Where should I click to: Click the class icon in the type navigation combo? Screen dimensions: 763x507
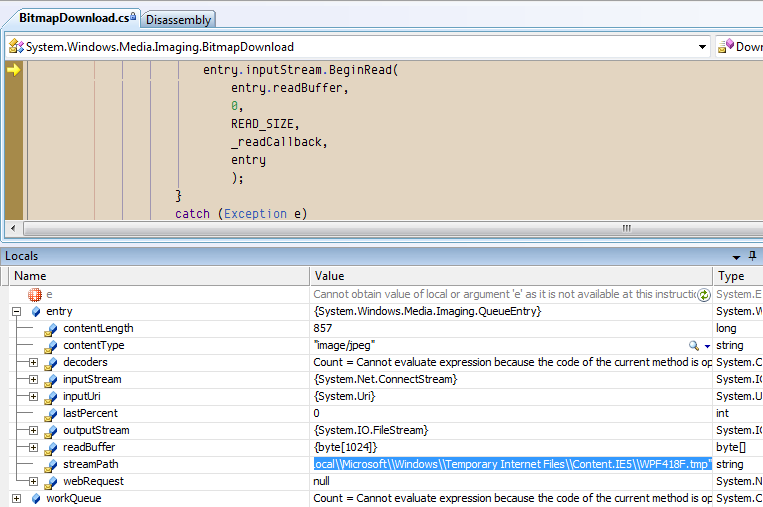[x=16, y=47]
